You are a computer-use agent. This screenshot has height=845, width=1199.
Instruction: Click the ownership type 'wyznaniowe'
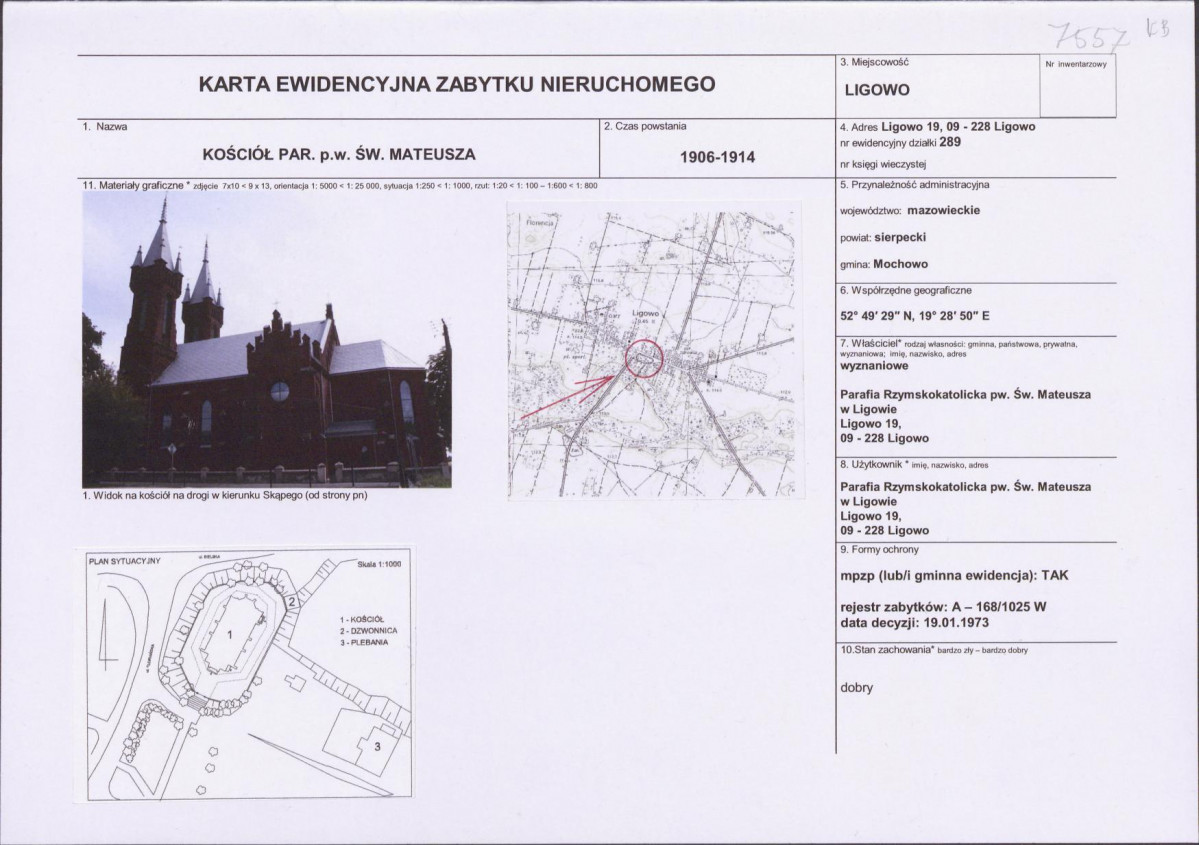click(x=874, y=366)
